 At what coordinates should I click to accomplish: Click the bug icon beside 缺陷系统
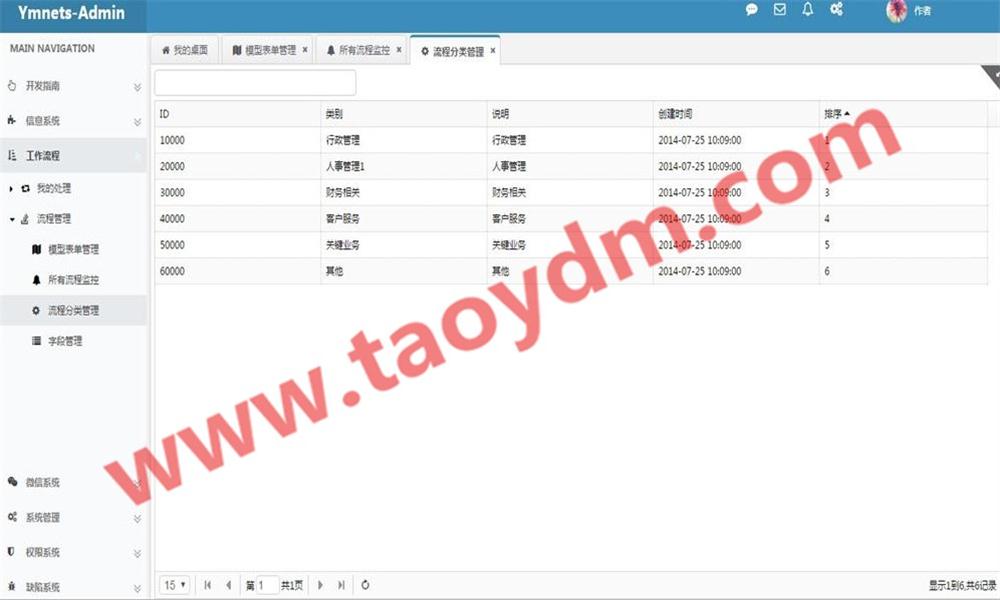(11, 586)
